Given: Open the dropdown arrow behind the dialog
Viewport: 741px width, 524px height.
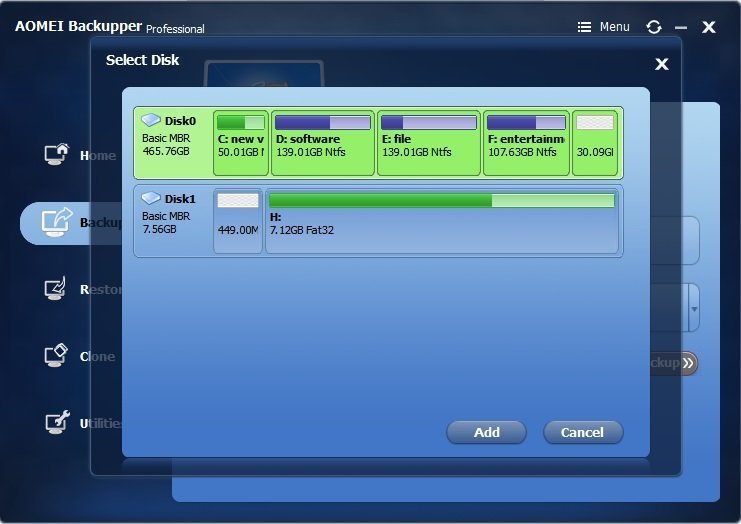Looking at the screenshot, I should point(694,309).
